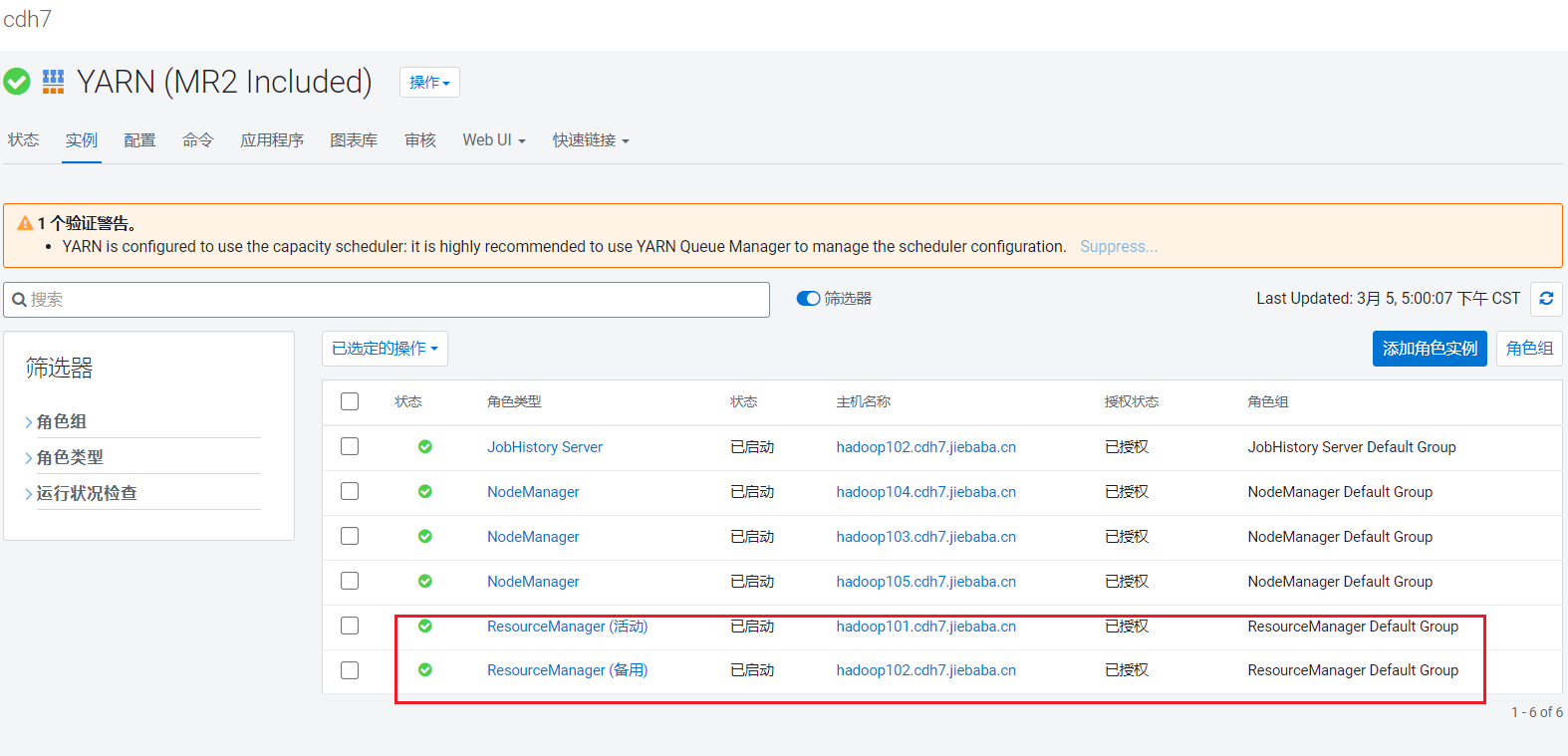Click the status icon of ResourceManager (活动)
The height and width of the screenshot is (756, 1568).
click(425, 627)
